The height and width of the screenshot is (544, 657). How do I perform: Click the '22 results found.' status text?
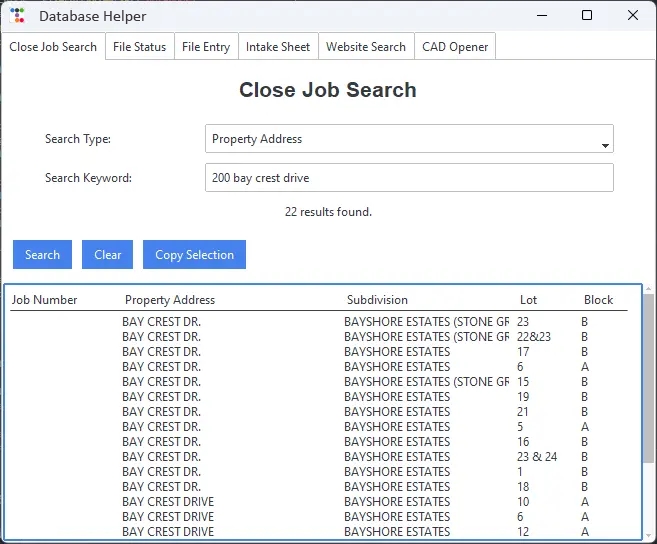coord(328,212)
